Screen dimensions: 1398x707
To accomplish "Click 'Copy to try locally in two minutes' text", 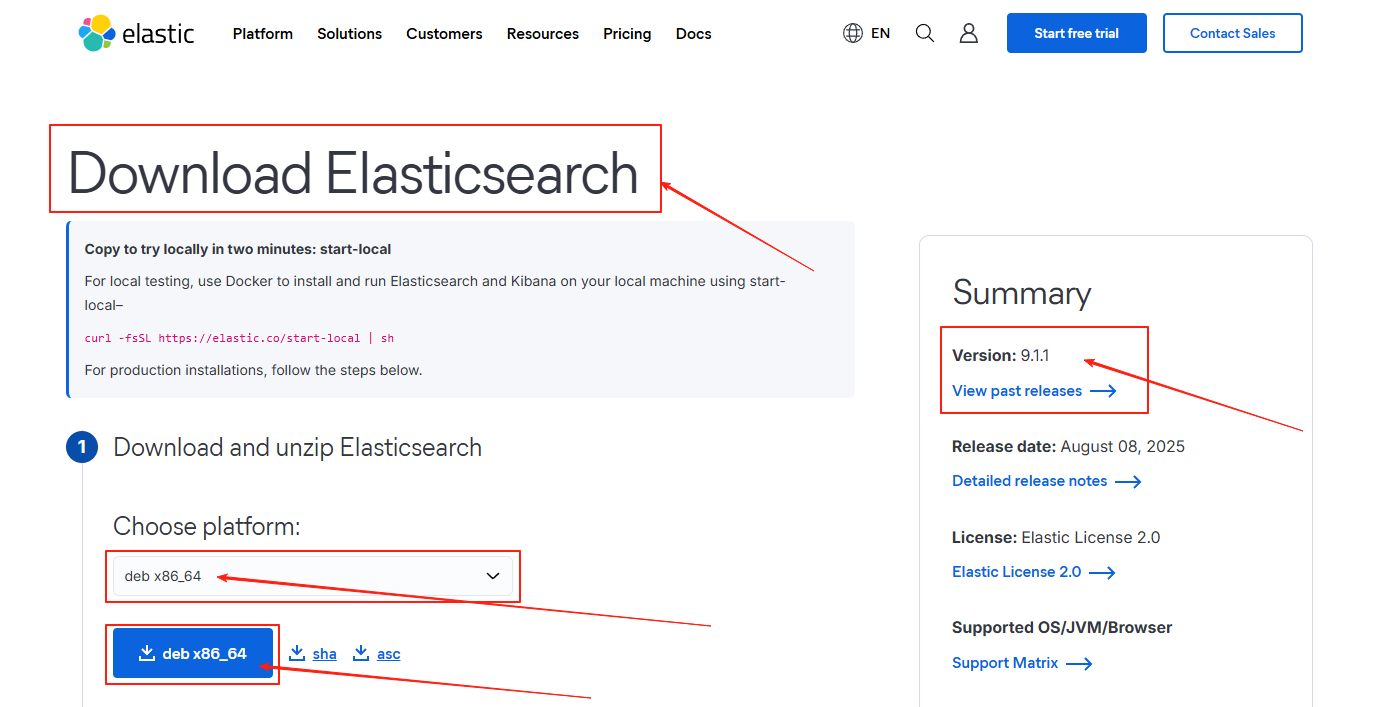I will click(238, 249).
